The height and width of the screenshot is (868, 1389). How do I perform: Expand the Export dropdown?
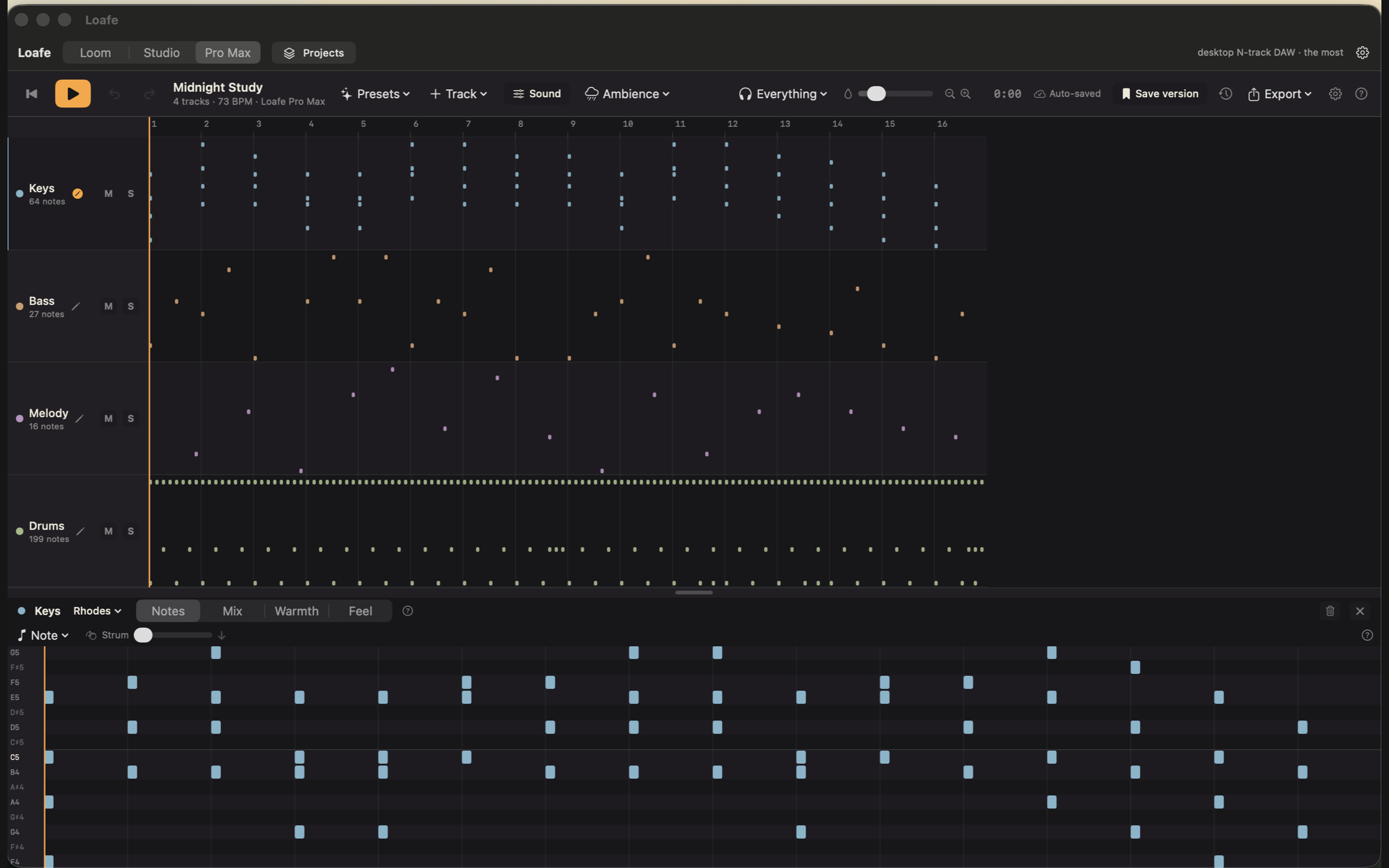click(1279, 93)
